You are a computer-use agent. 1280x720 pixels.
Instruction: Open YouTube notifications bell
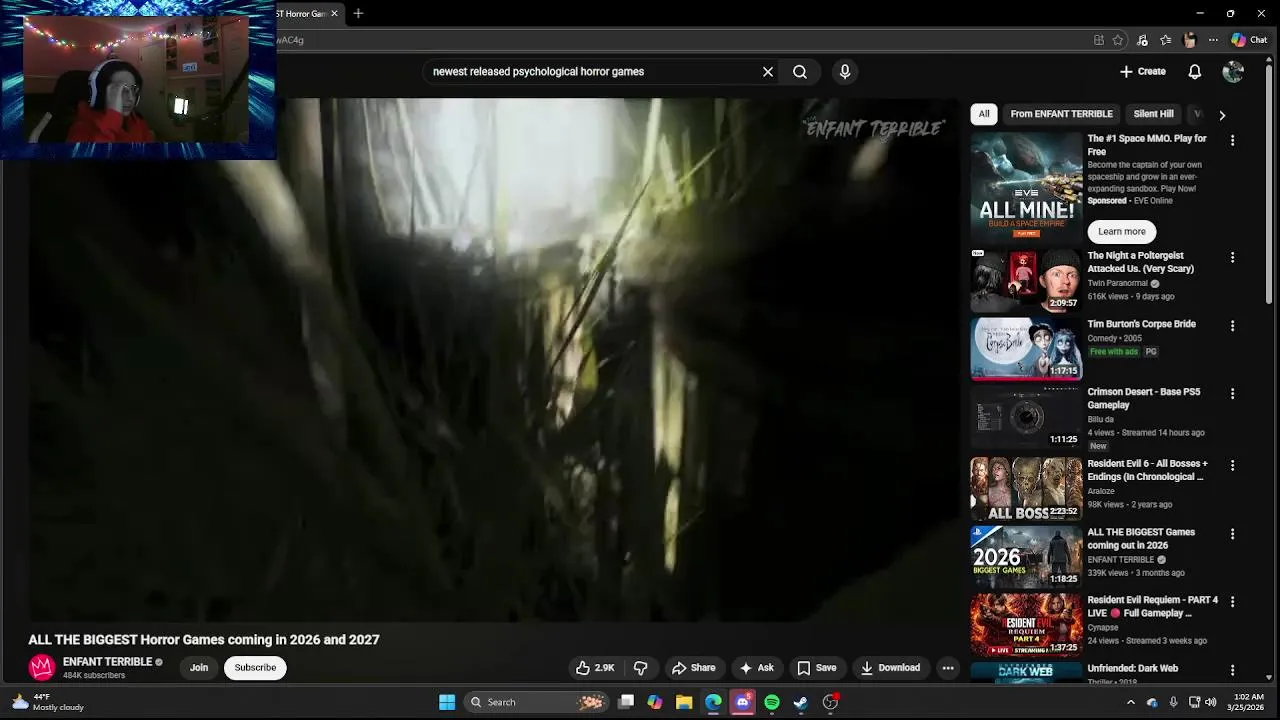pyautogui.click(x=1195, y=72)
